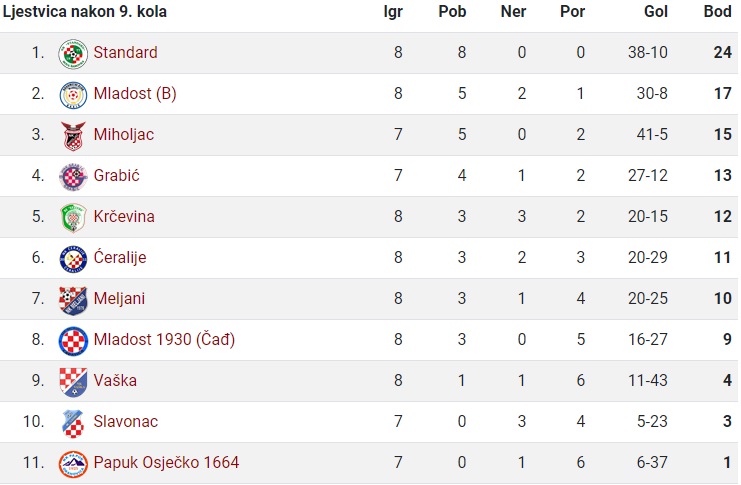Click the Vaška club crest icon

pyautogui.click(x=73, y=382)
